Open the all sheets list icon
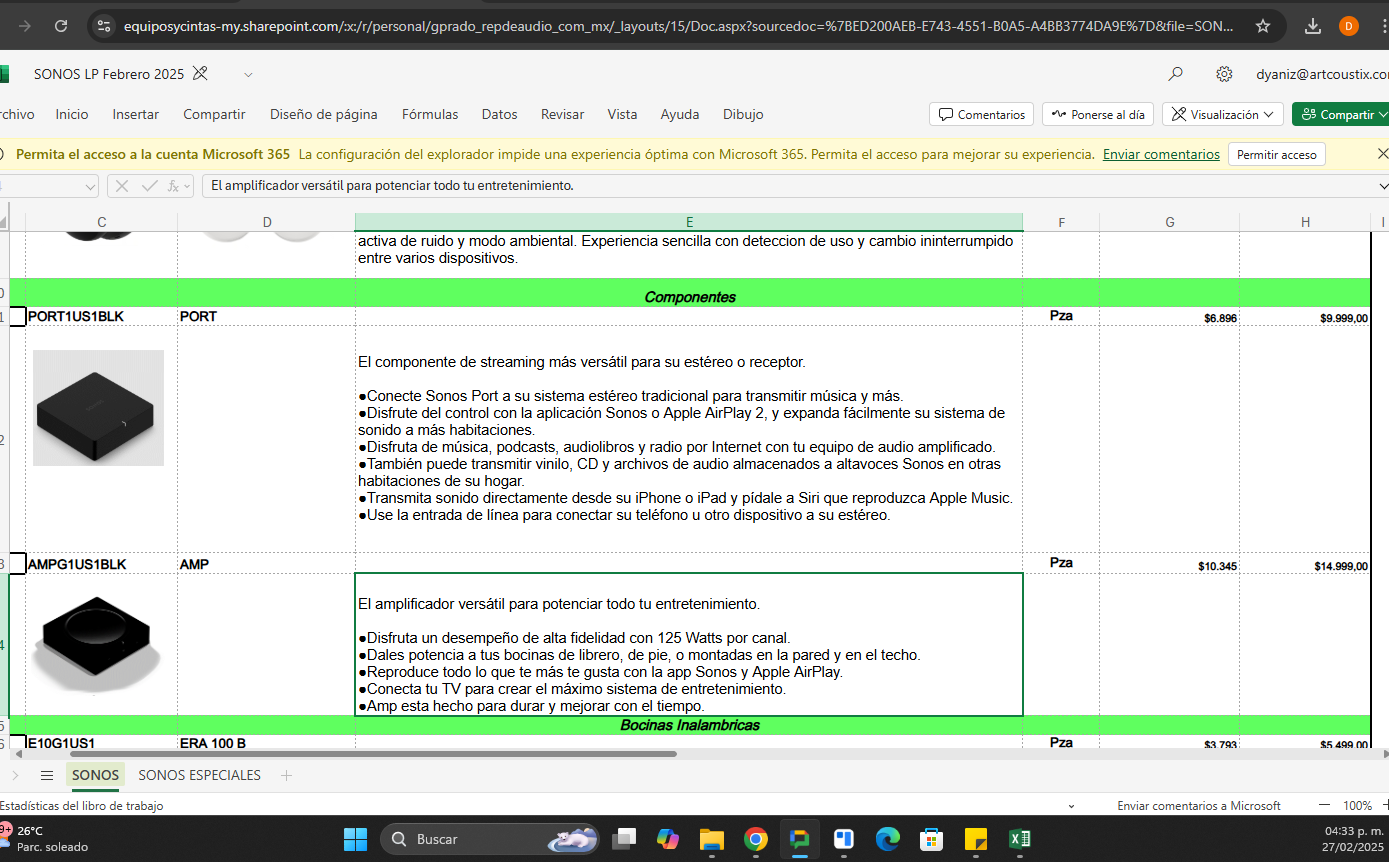Image resolution: width=1389 pixels, height=862 pixels. tap(47, 775)
